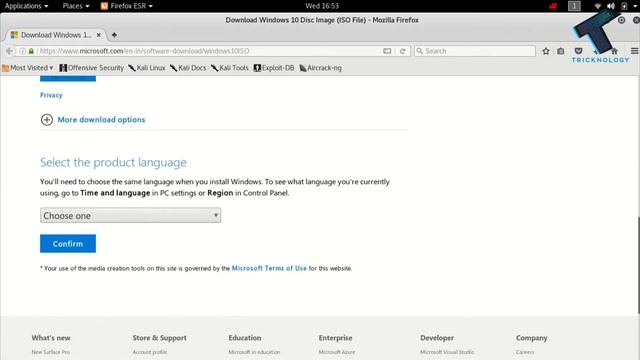Image resolution: width=640 pixels, height=360 pixels.
Task: Open the Places menu
Action: tap(76, 6)
